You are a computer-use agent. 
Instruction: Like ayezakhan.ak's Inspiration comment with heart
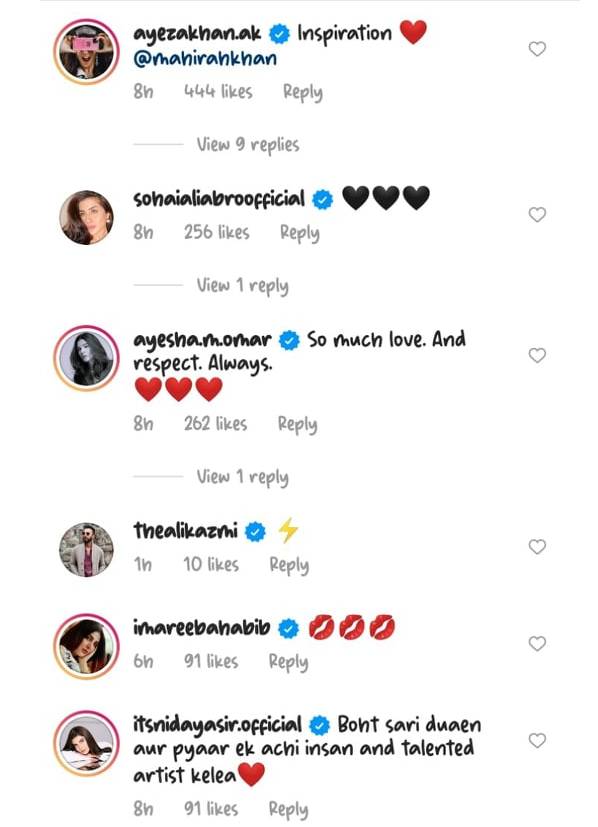pyautogui.click(x=537, y=49)
